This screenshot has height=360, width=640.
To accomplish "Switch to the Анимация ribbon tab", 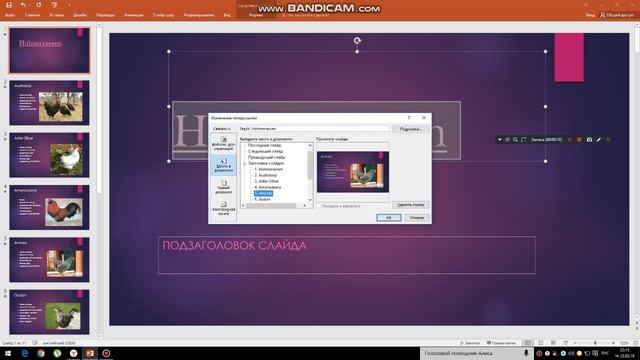I will [134, 15].
